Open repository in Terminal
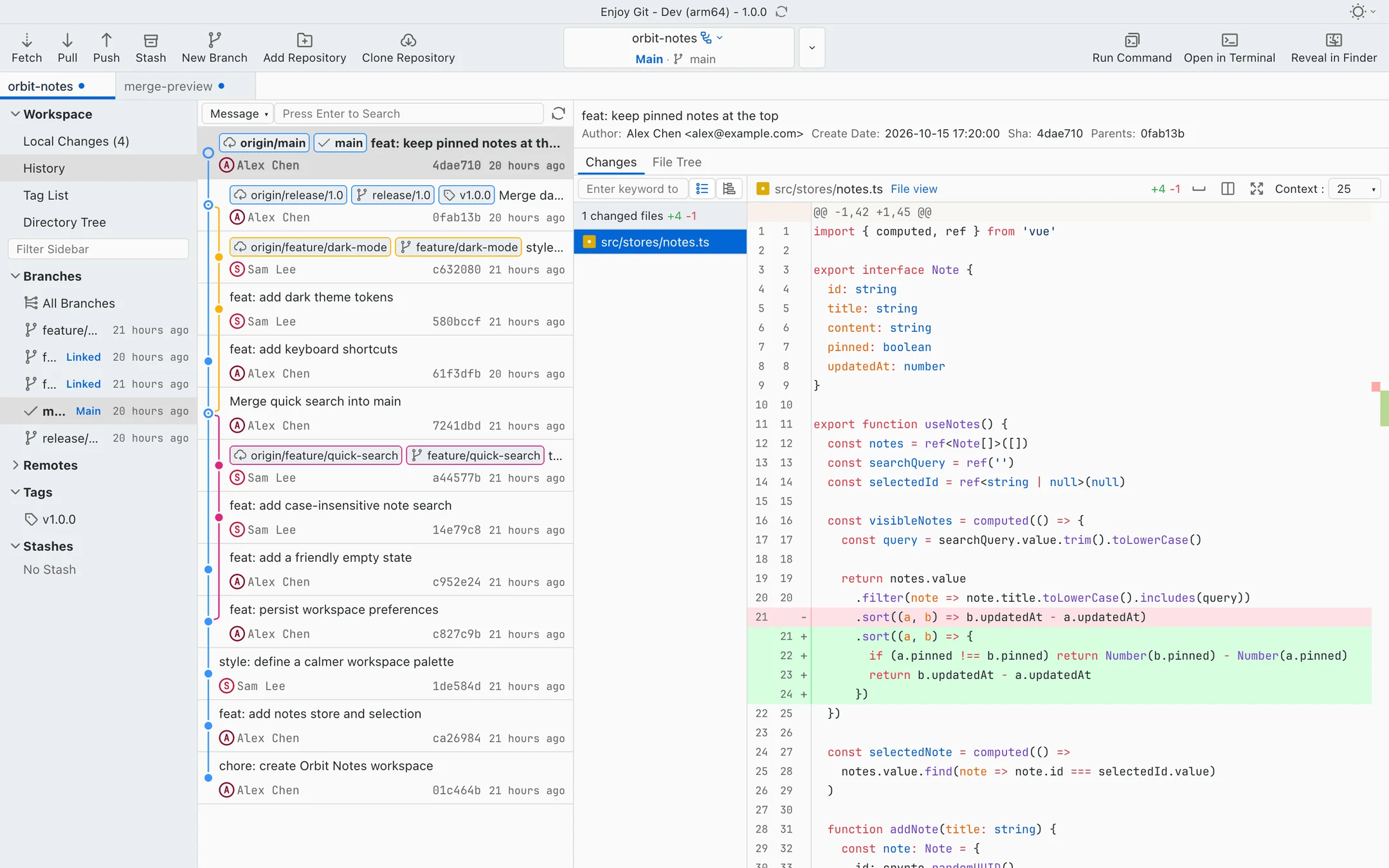 click(1229, 48)
